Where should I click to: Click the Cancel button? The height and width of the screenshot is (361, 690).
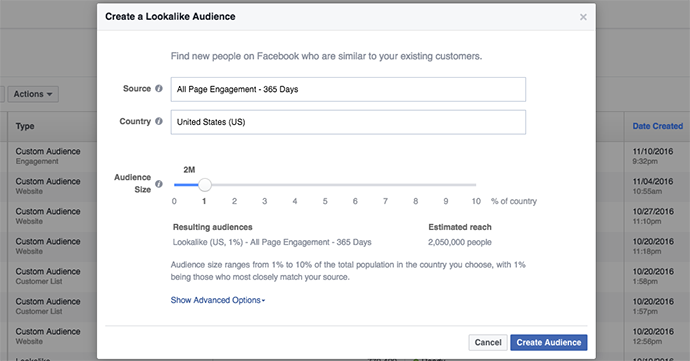pos(488,343)
